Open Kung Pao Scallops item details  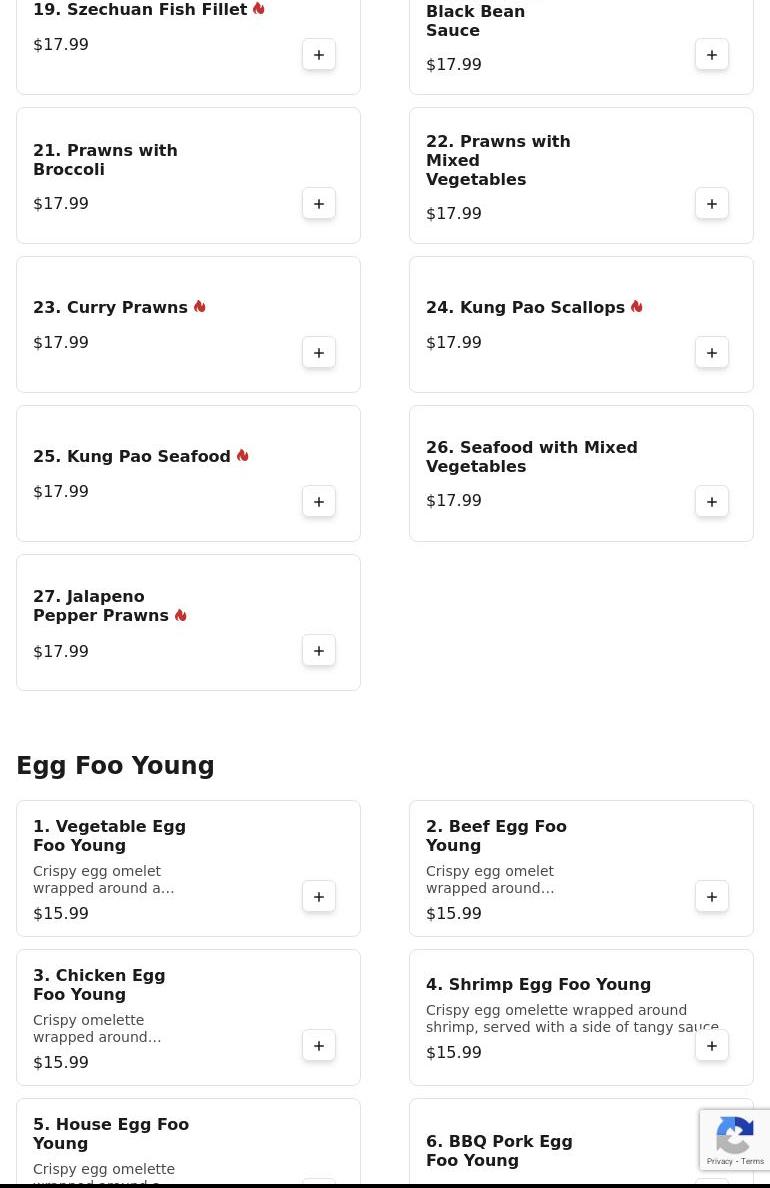(581, 324)
